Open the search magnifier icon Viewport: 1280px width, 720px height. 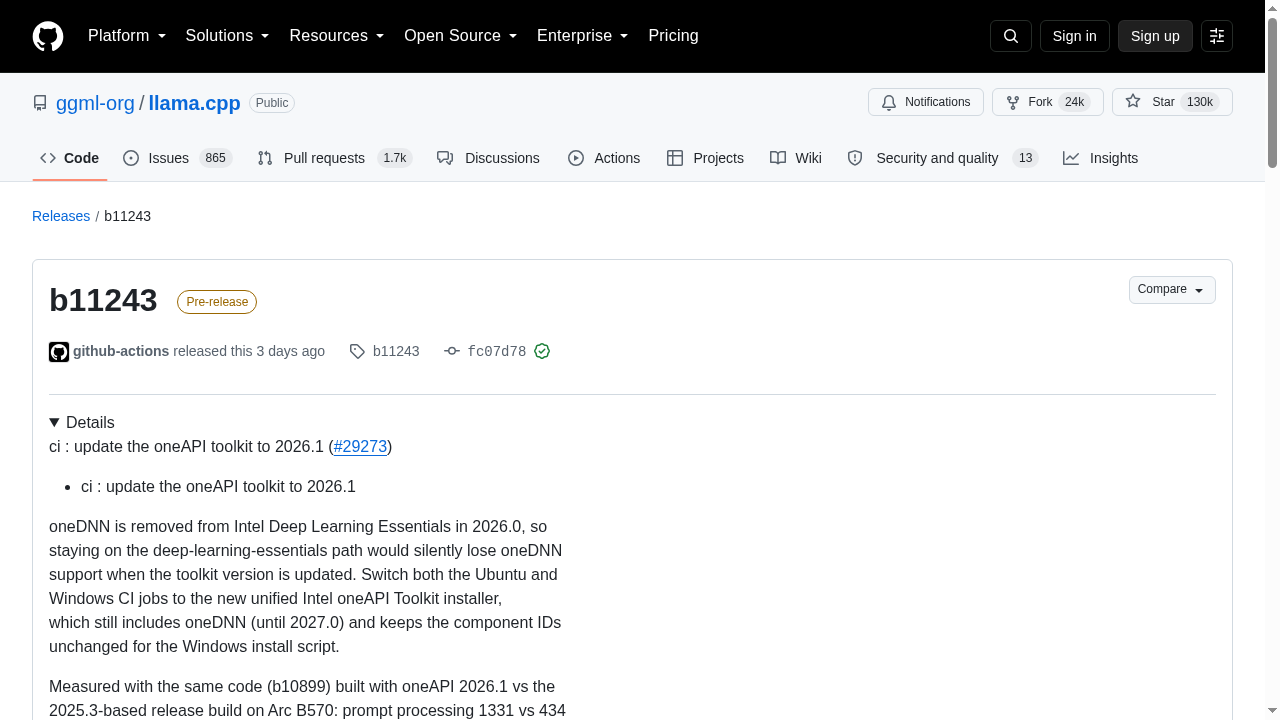1011,36
